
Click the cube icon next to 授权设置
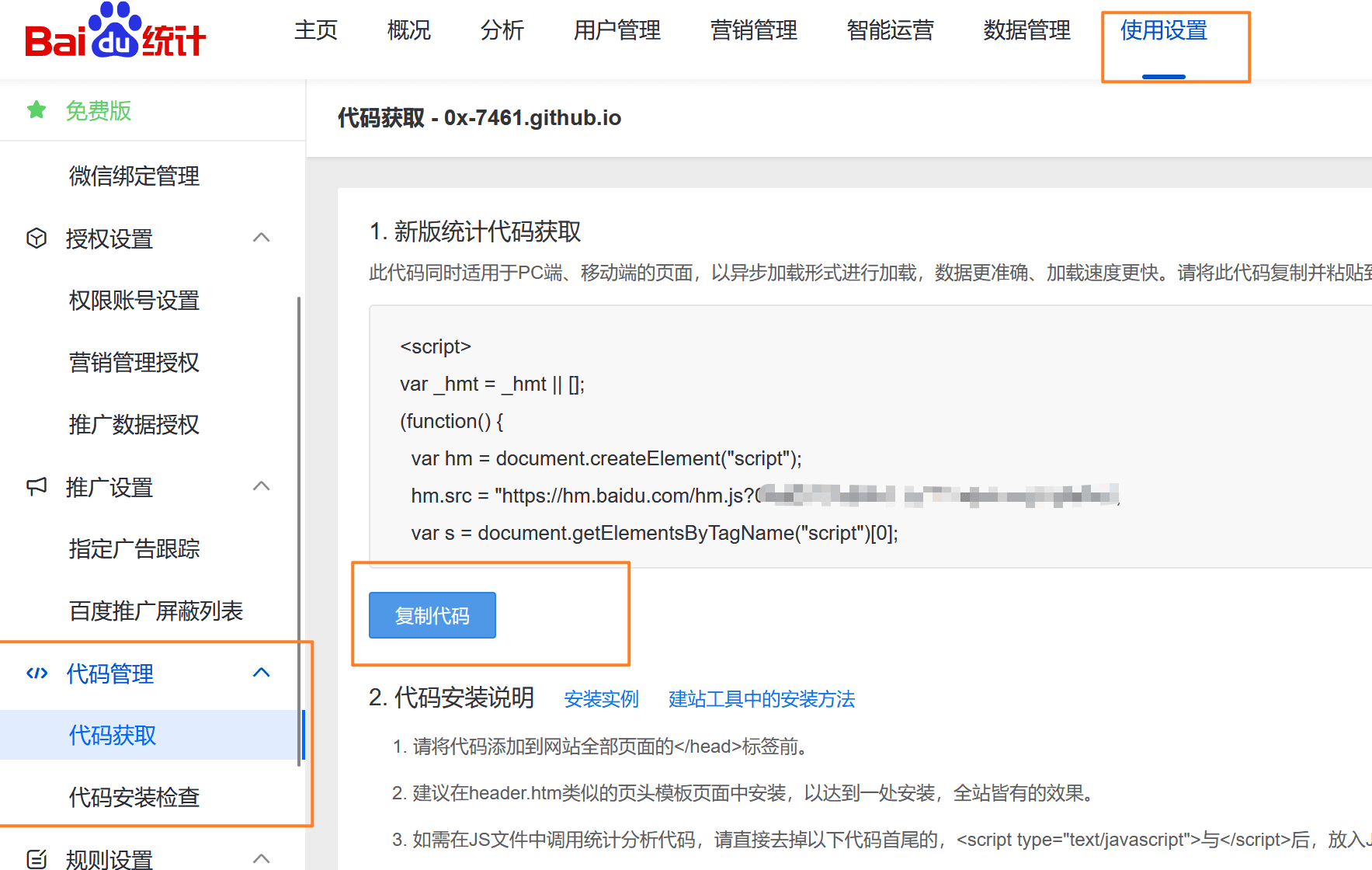36,238
